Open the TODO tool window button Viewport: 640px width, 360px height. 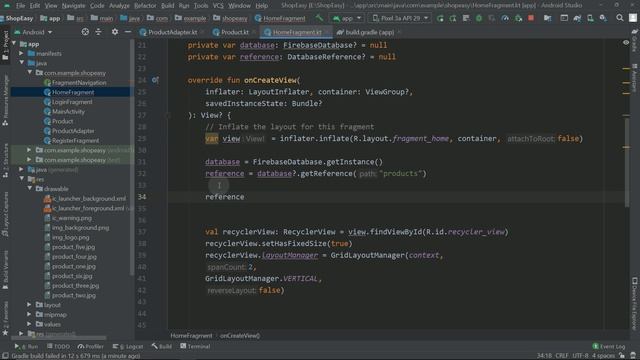(58, 346)
